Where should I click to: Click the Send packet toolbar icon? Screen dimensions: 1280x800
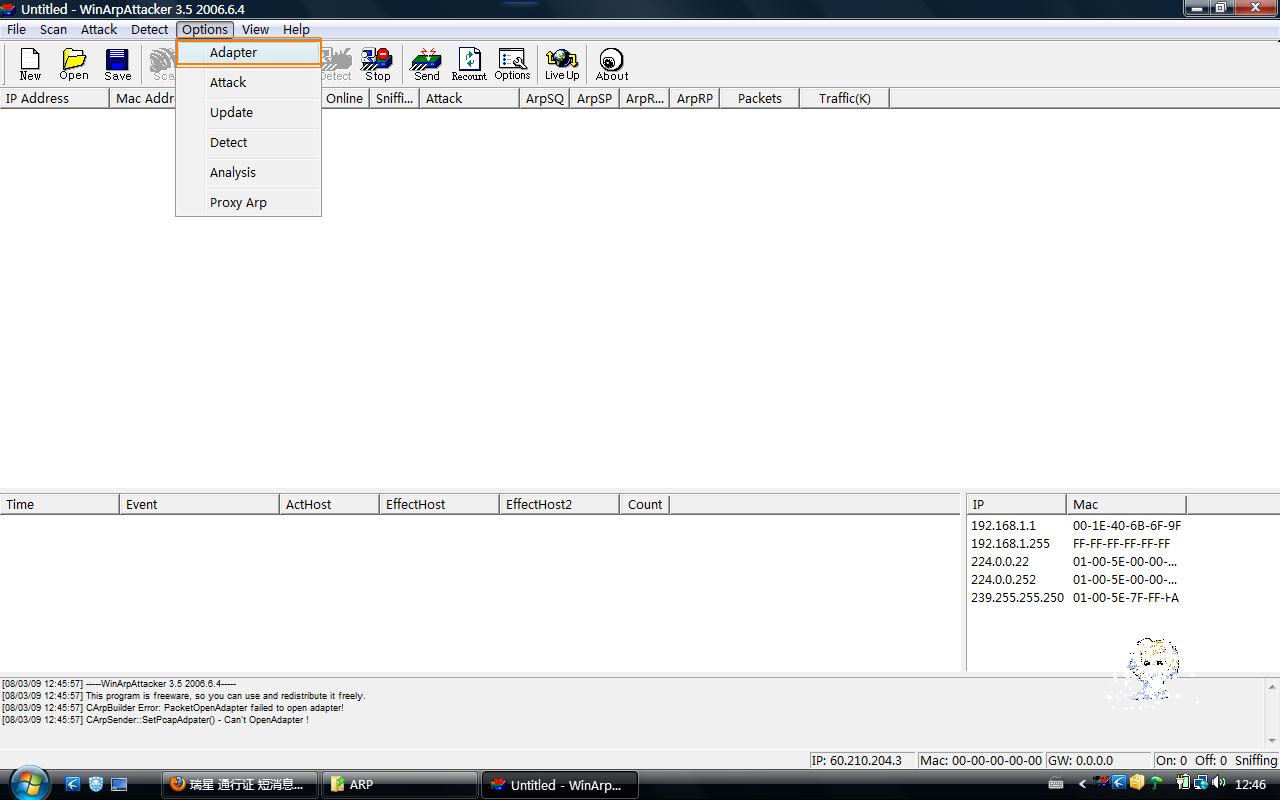point(426,64)
